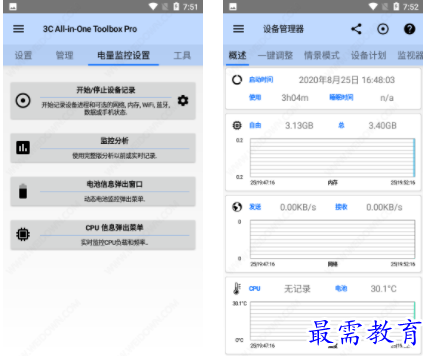Tap the uptime value 3h04m
The height and width of the screenshot is (364, 430).
click(295, 98)
